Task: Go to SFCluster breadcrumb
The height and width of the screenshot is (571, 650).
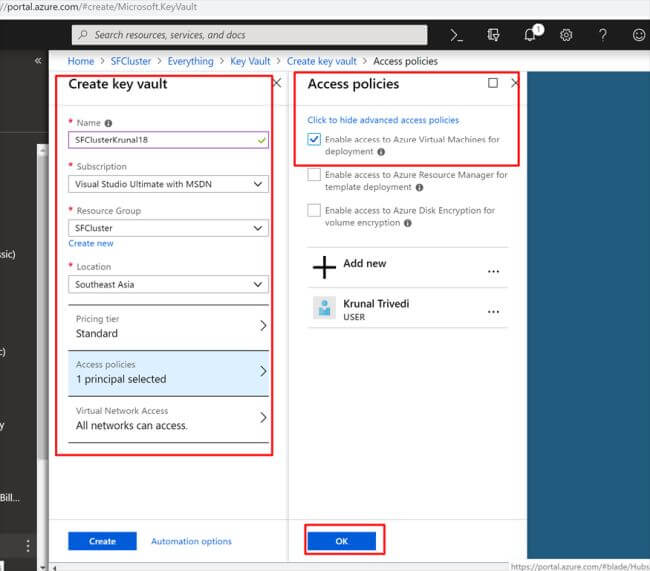Action: [x=131, y=61]
